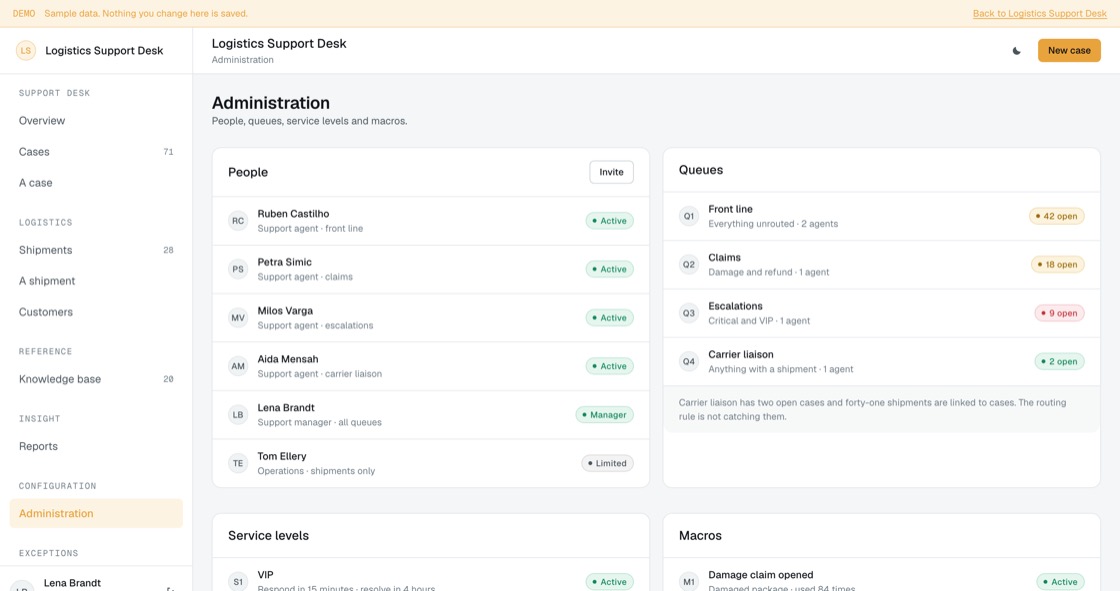Click the New case button
Image resolution: width=1120 pixels, height=591 pixels.
pos(1069,51)
